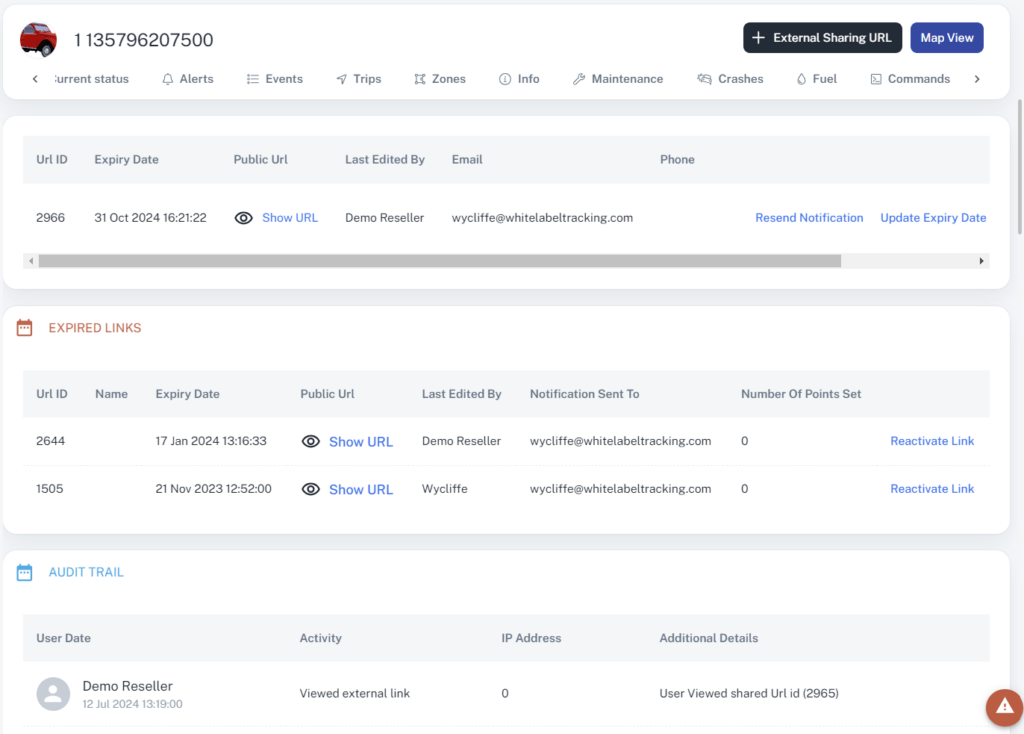The image size is (1024, 734).
Task: Open the Current status tab
Action: [x=90, y=78]
